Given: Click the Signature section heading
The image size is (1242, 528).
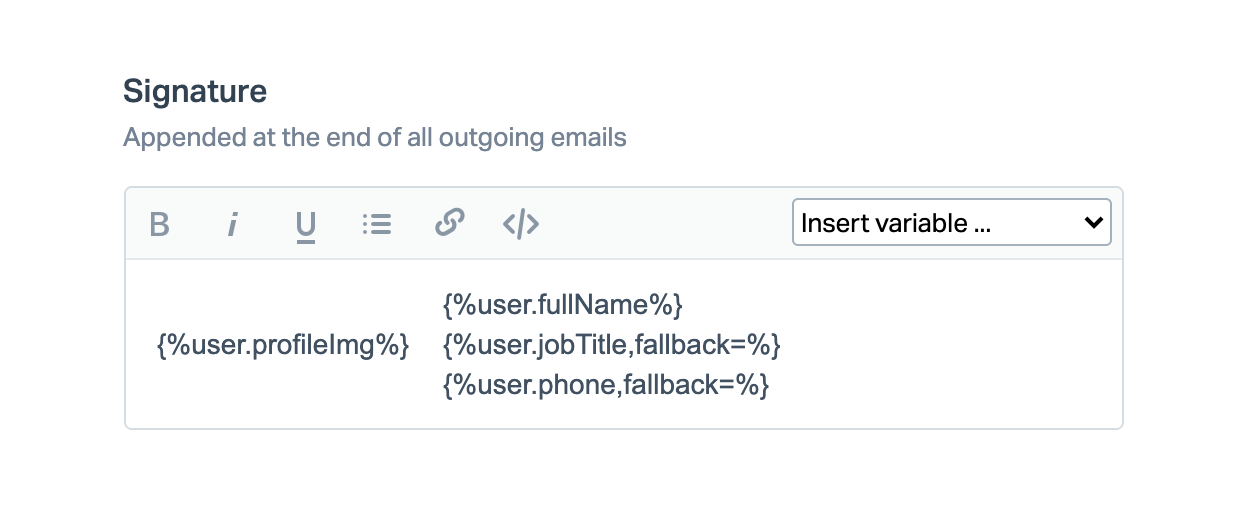Looking at the screenshot, I should (195, 92).
